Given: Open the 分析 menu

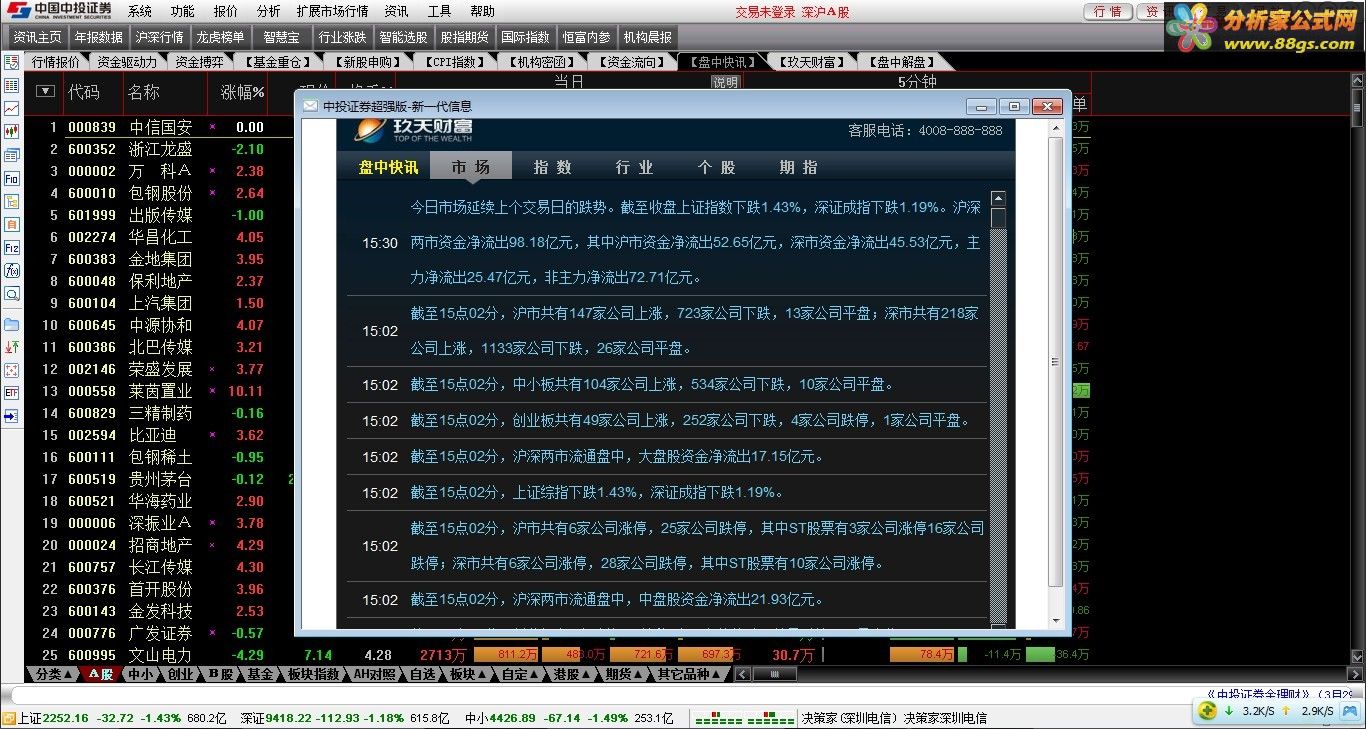Looking at the screenshot, I should click(268, 11).
